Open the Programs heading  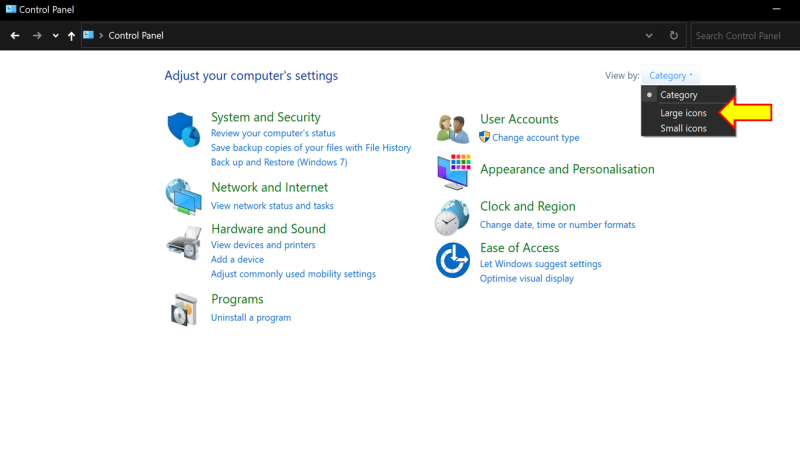[237, 299]
